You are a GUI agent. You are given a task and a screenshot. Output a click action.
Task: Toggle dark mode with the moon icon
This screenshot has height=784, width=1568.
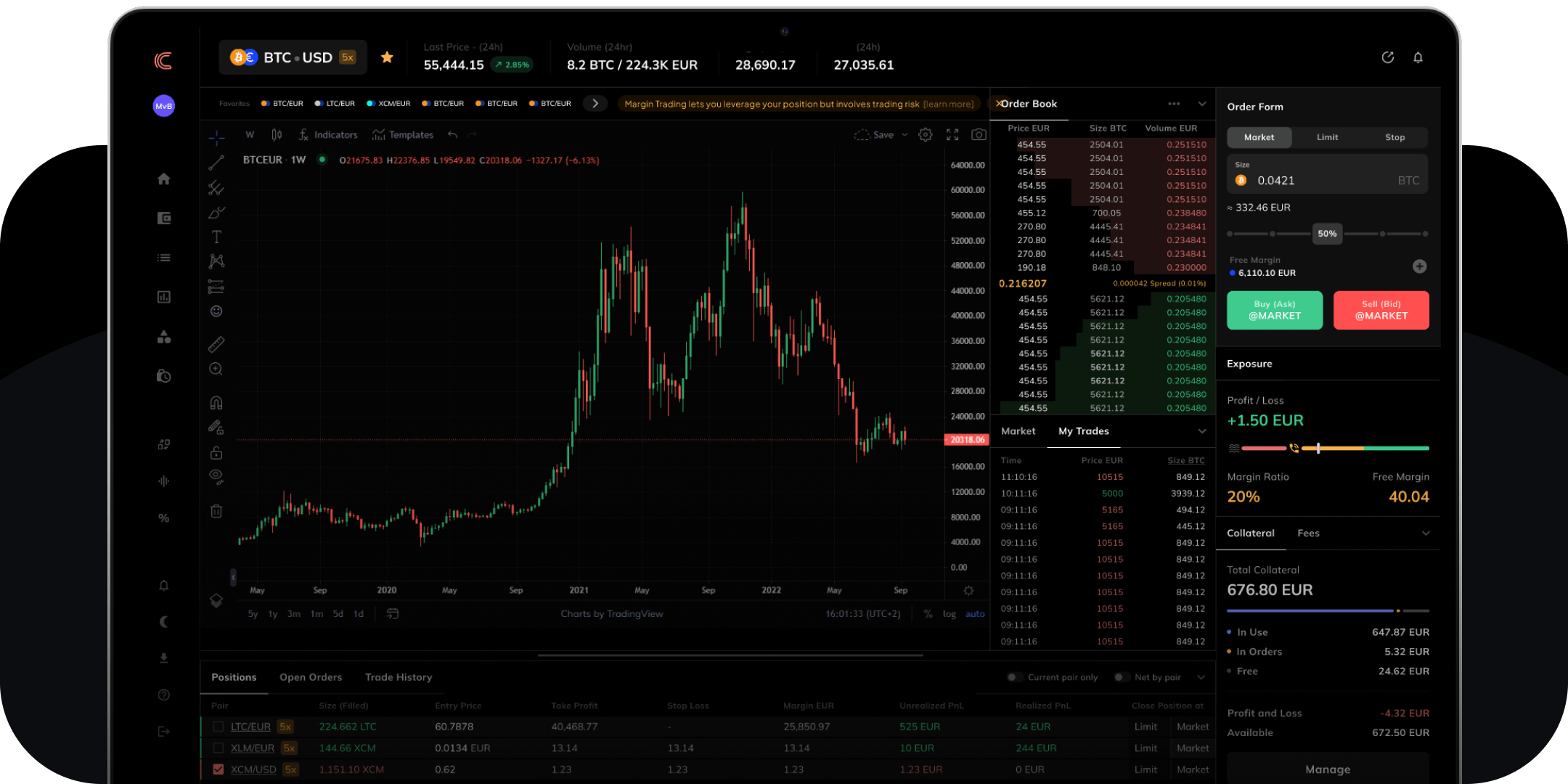163,621
